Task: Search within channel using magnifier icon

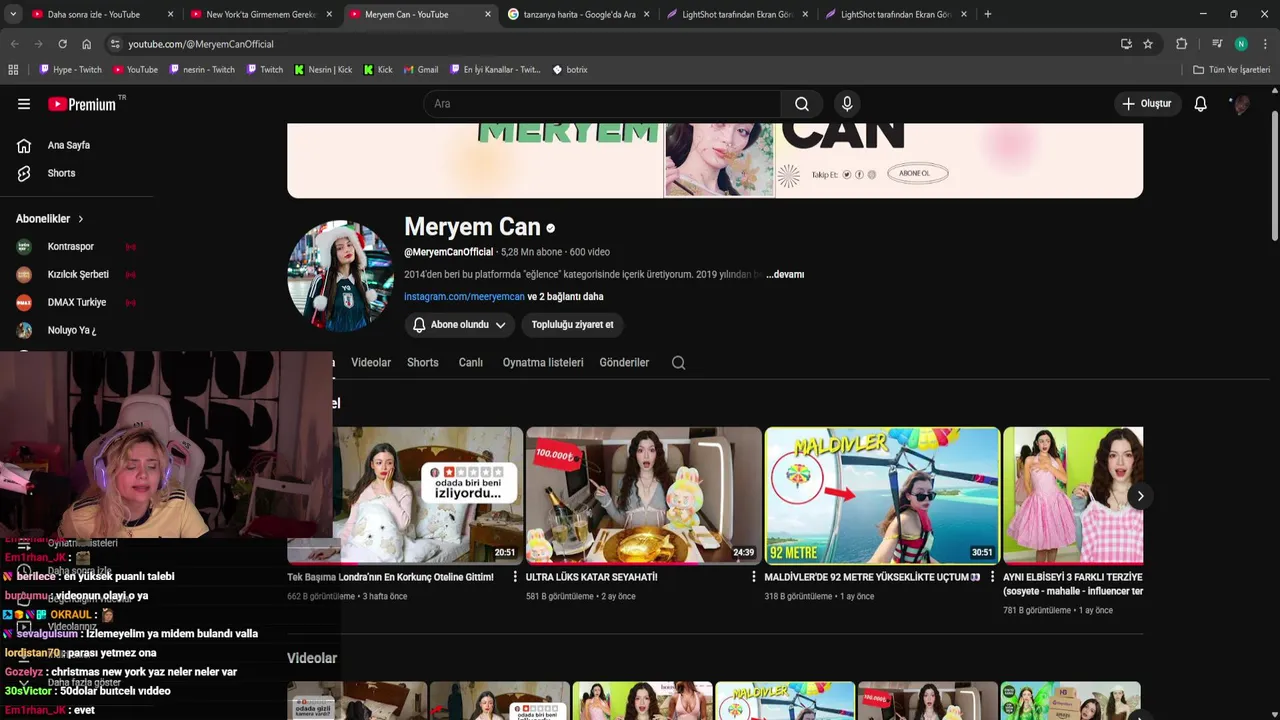Action: (679, 363)
